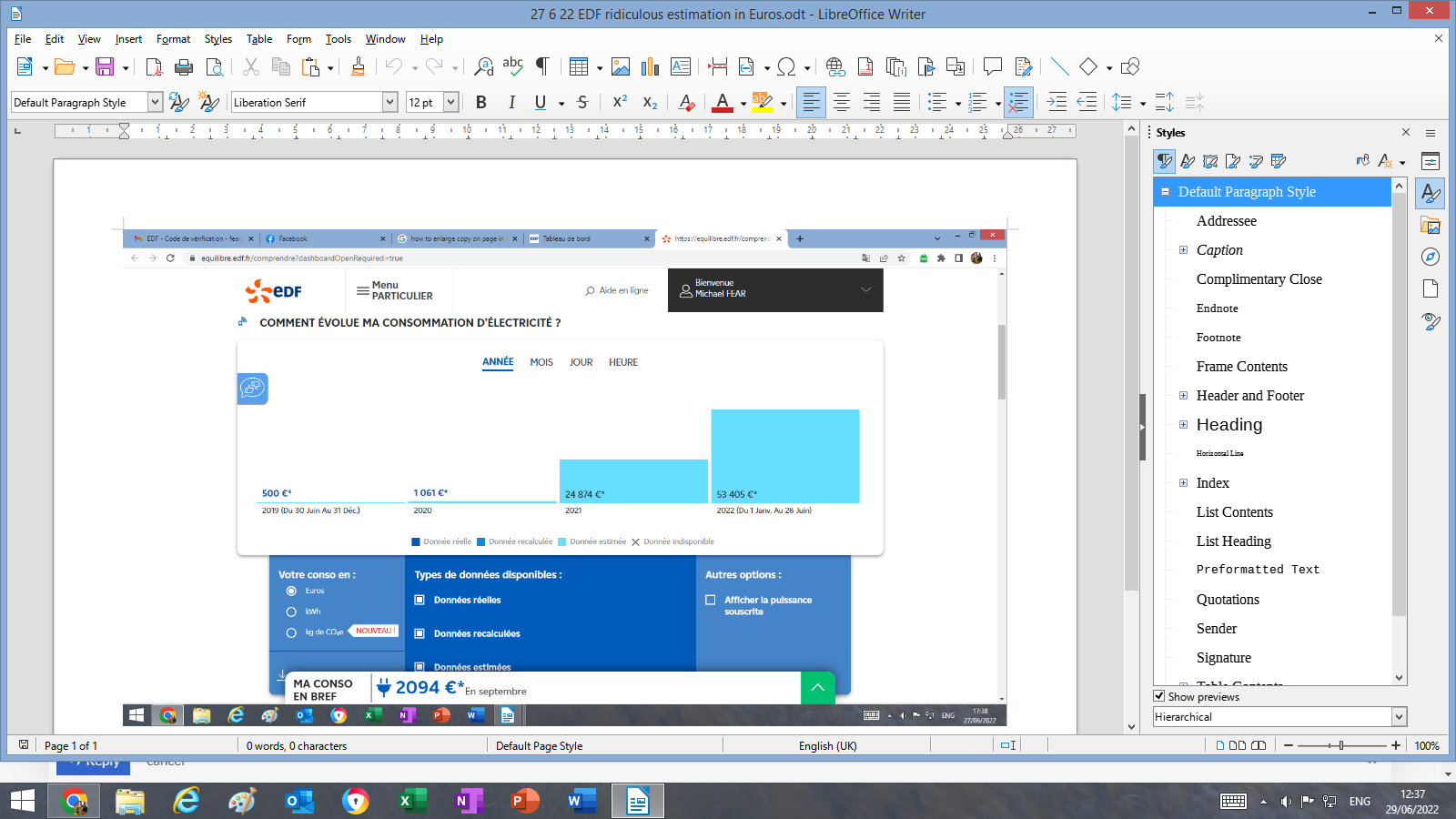The width and height of the screenshot is (1456, 819).
Task: Expand the Caption style tree
Action: click(x=1183, y=249)
